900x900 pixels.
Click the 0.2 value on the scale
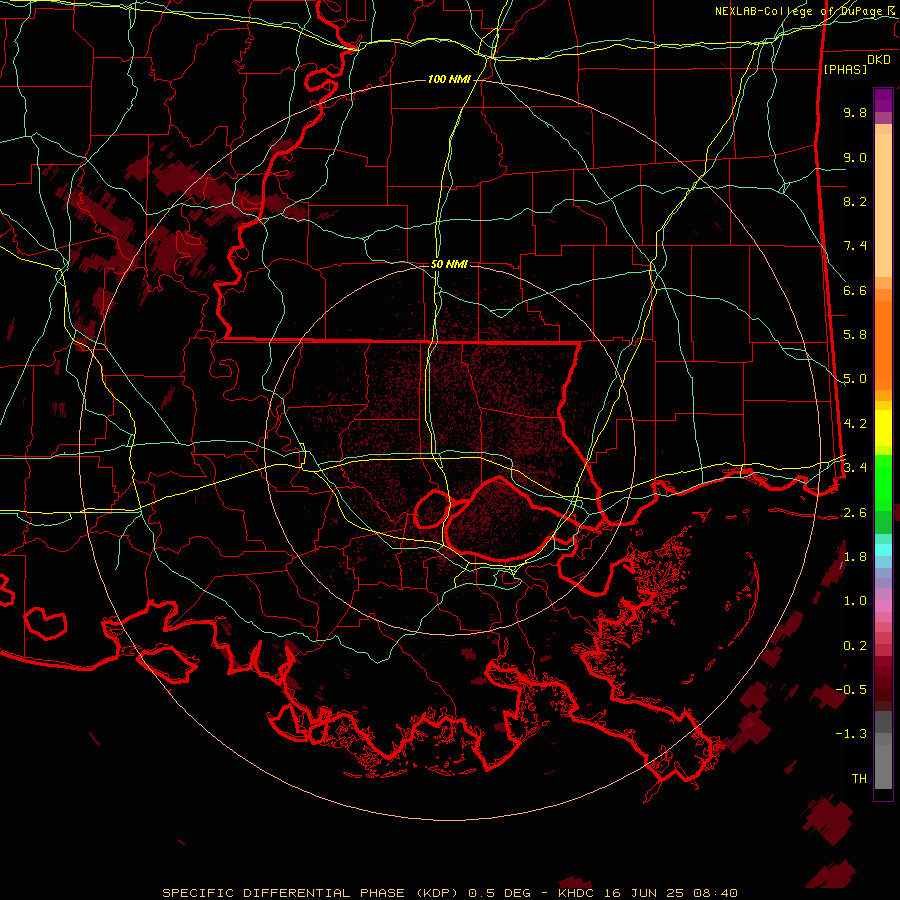(855, 646)
